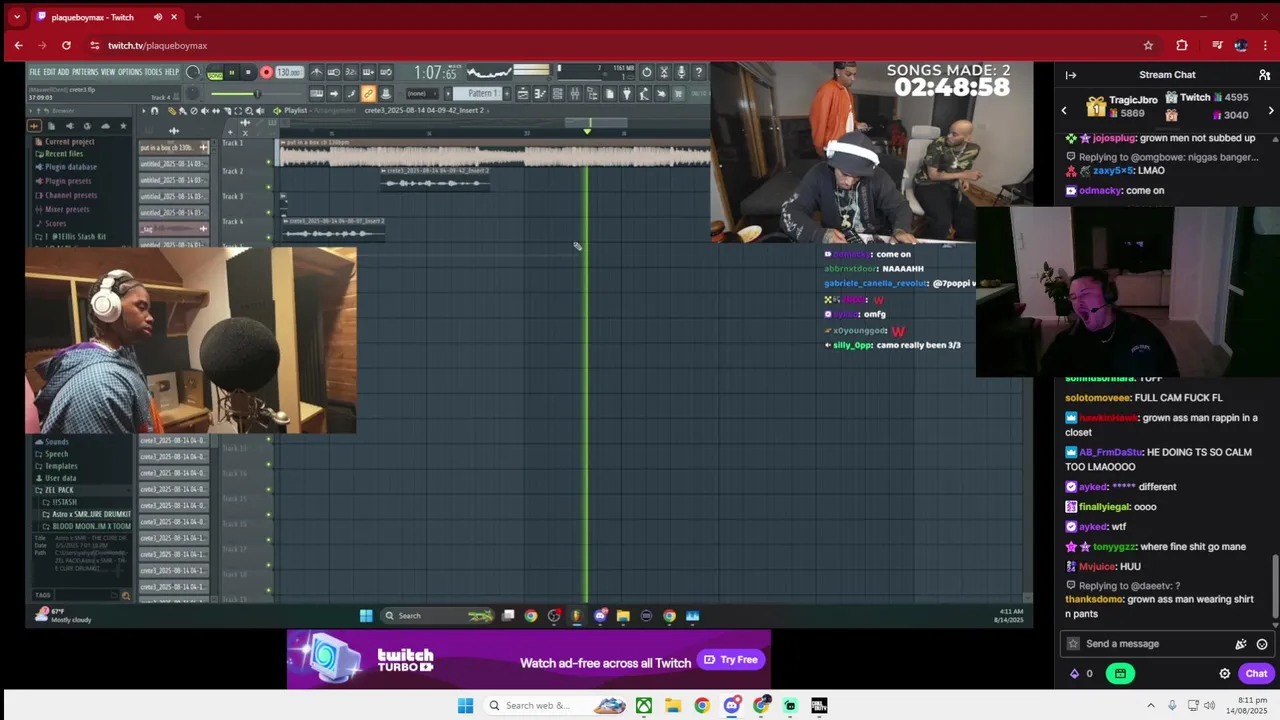
Task: Expand Plugin database folder
Action: tap(70, 167)
